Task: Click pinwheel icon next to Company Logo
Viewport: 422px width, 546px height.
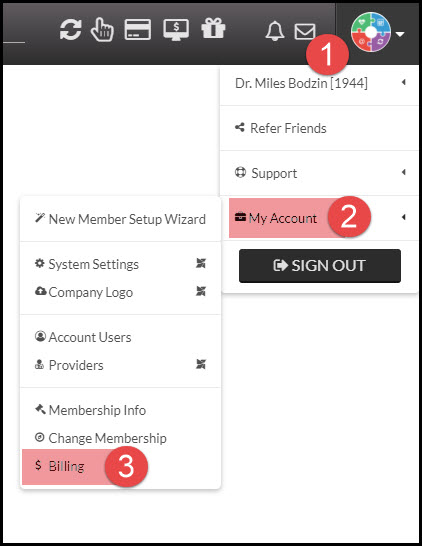Action: tap(201, 291)
